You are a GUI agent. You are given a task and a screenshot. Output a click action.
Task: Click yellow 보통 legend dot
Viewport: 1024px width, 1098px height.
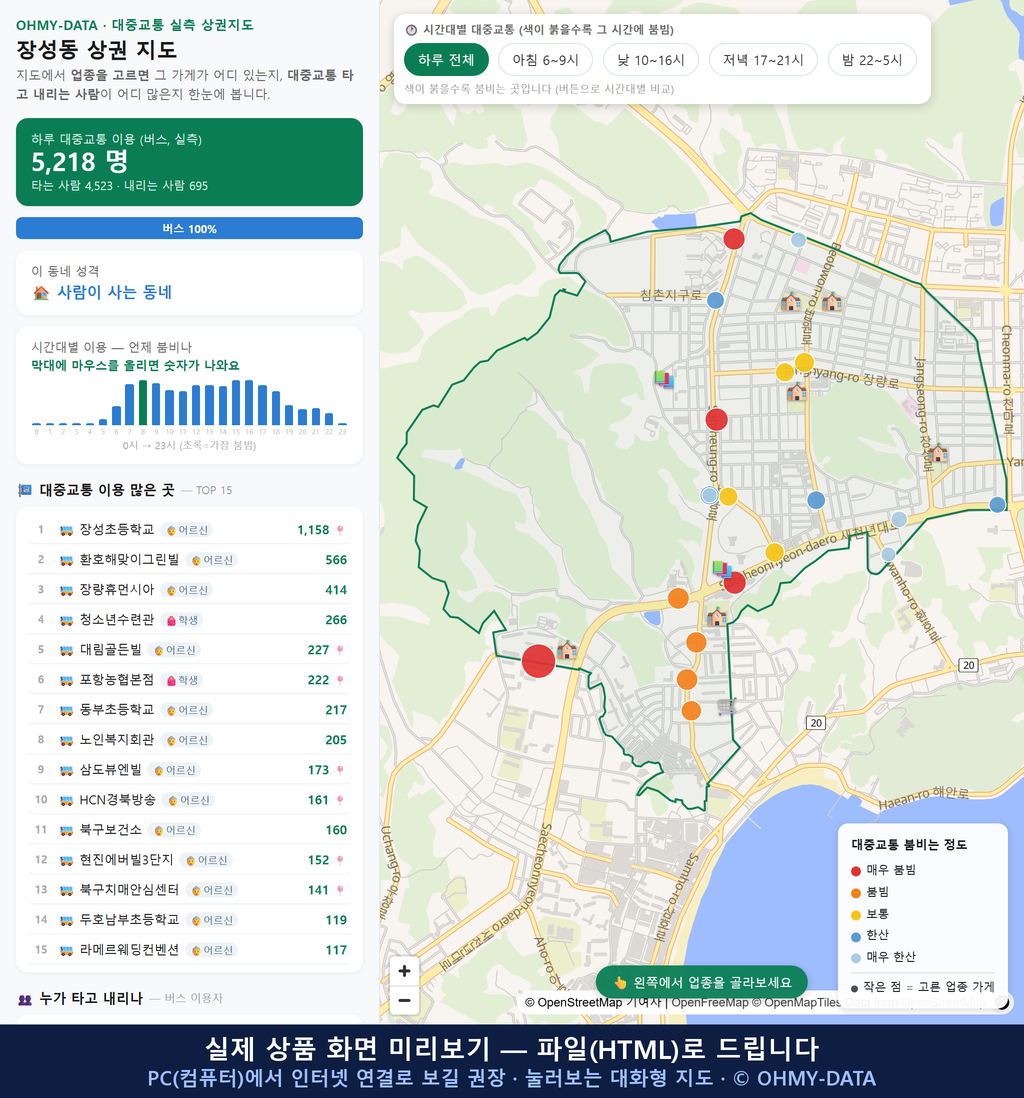pos(855,915)
